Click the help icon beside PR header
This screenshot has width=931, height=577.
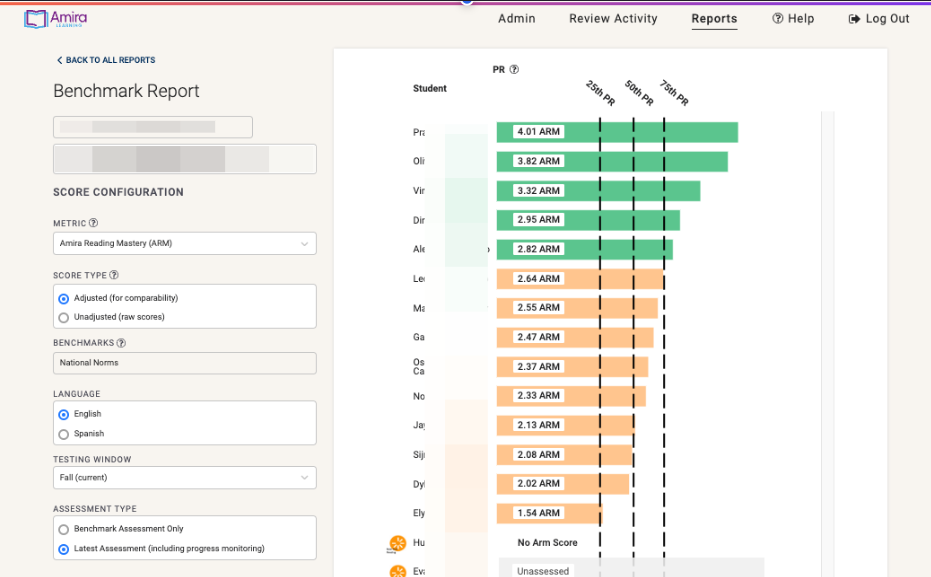click(514, 70)
